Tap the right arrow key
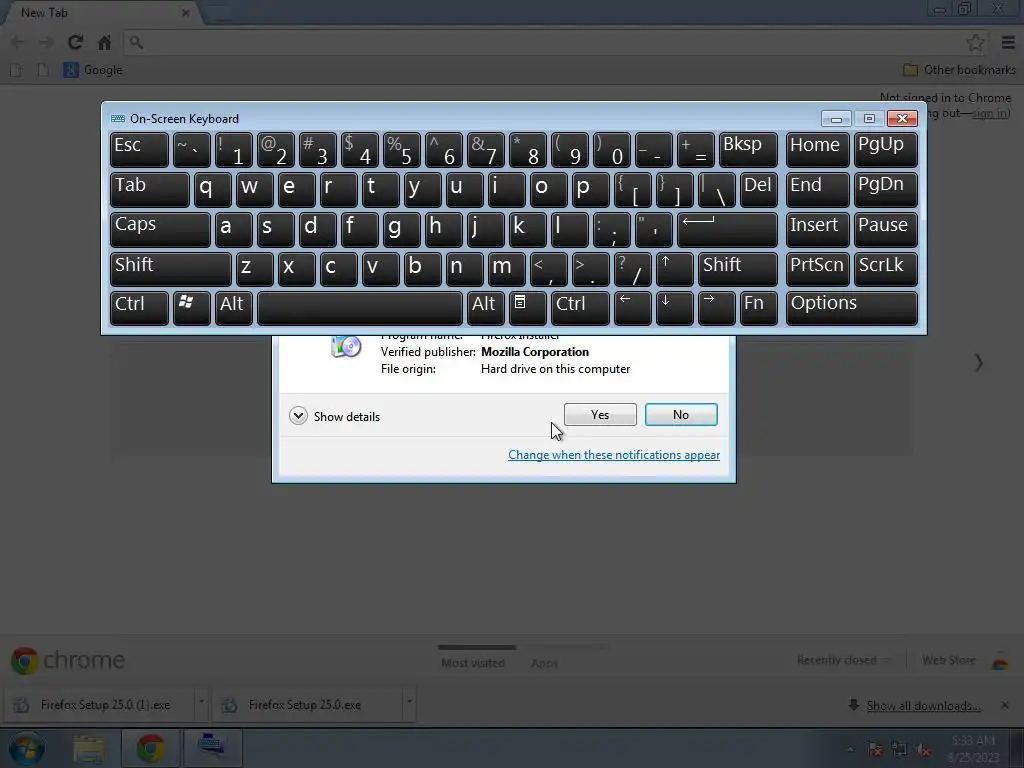Viewport: 1024px width, 768px height. point(716,308)
